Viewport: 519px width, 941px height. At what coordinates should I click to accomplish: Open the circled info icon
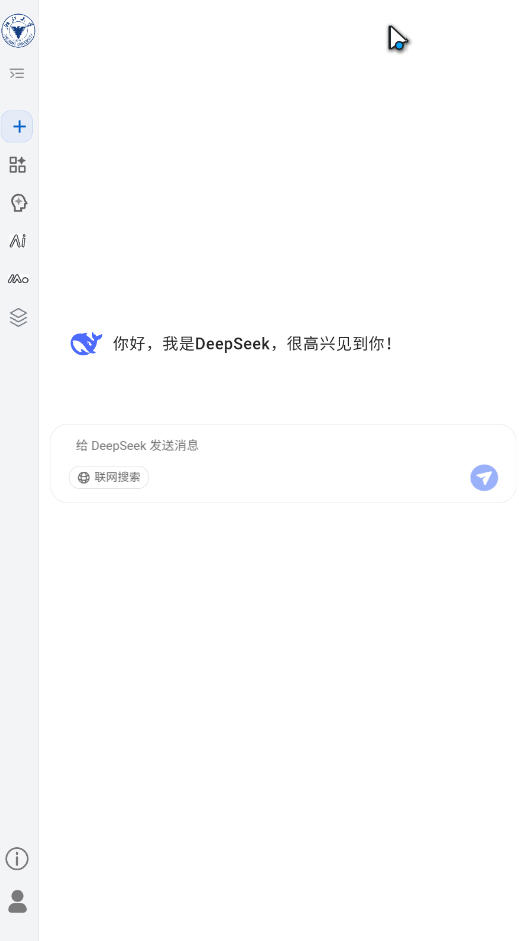click(x=17, y=859)
